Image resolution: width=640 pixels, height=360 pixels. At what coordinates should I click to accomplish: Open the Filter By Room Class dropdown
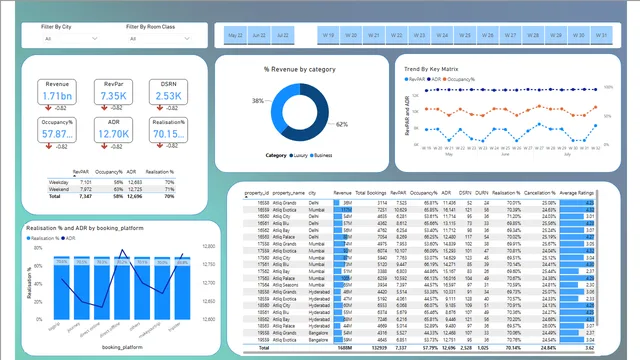[x=160, y=39]
